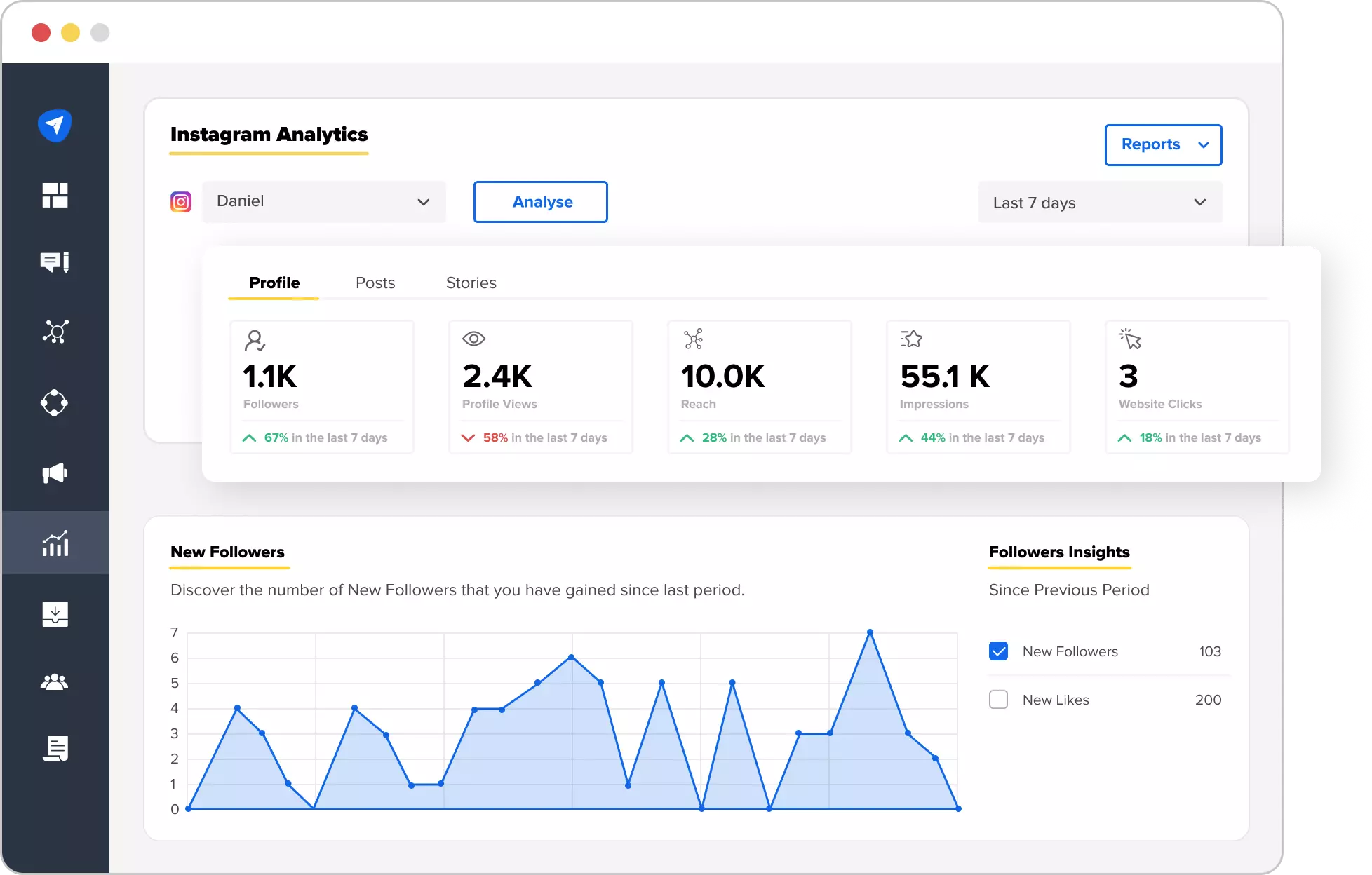Click the circular connections sidebar icon
This screenshot has width=1372, height=875.
coord(55,403)
